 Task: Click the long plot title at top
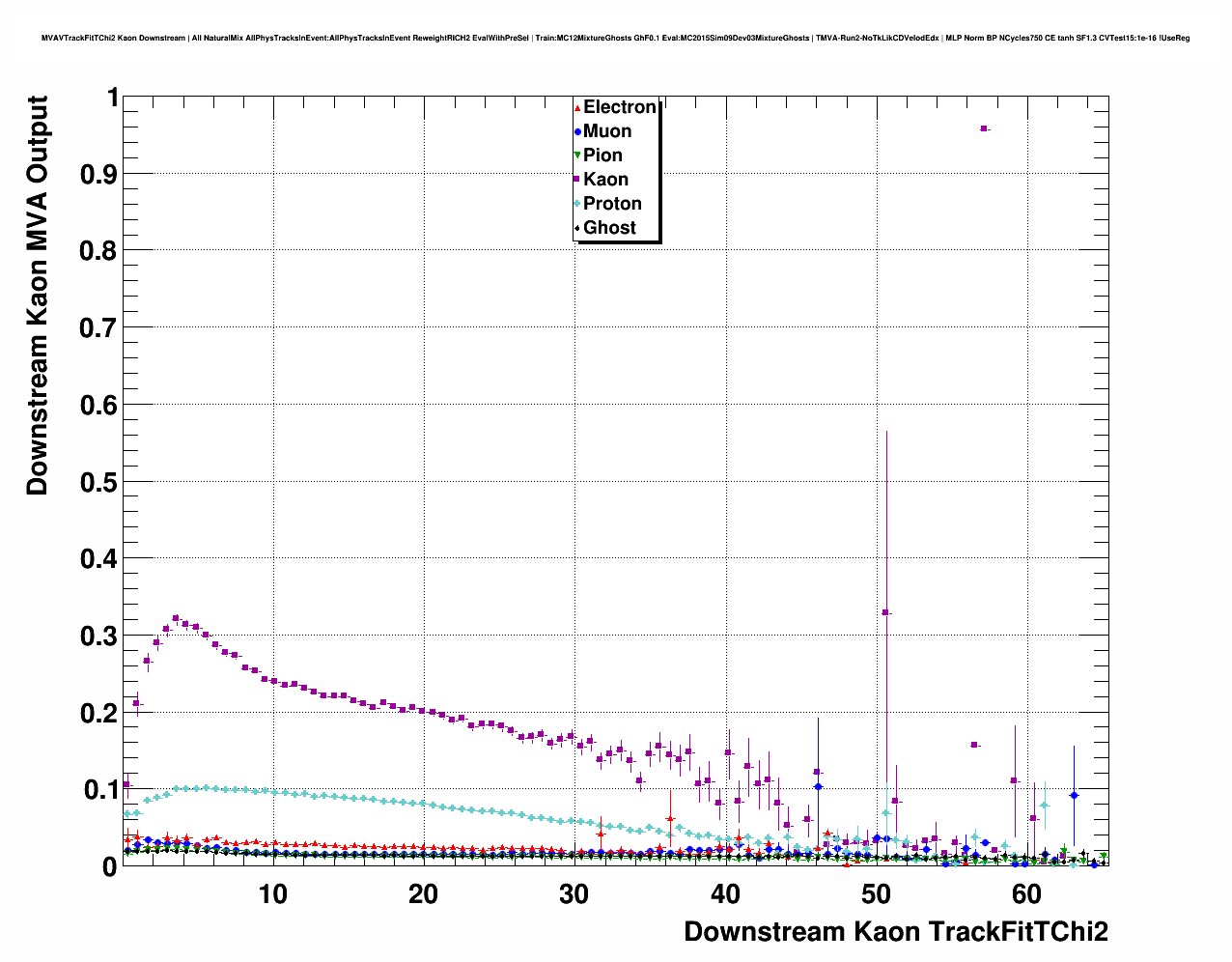tap(615, 38)
